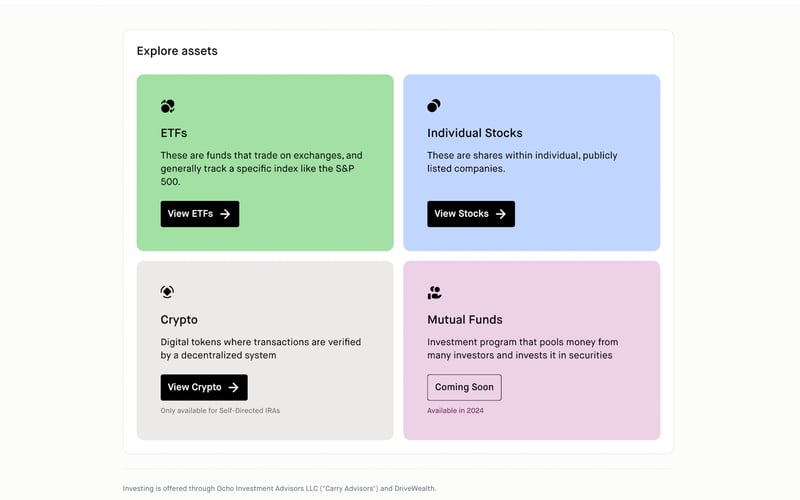Click the ETFs icon in green card
This screenshot has height=500, width=800.
click(x=168, y=106)
